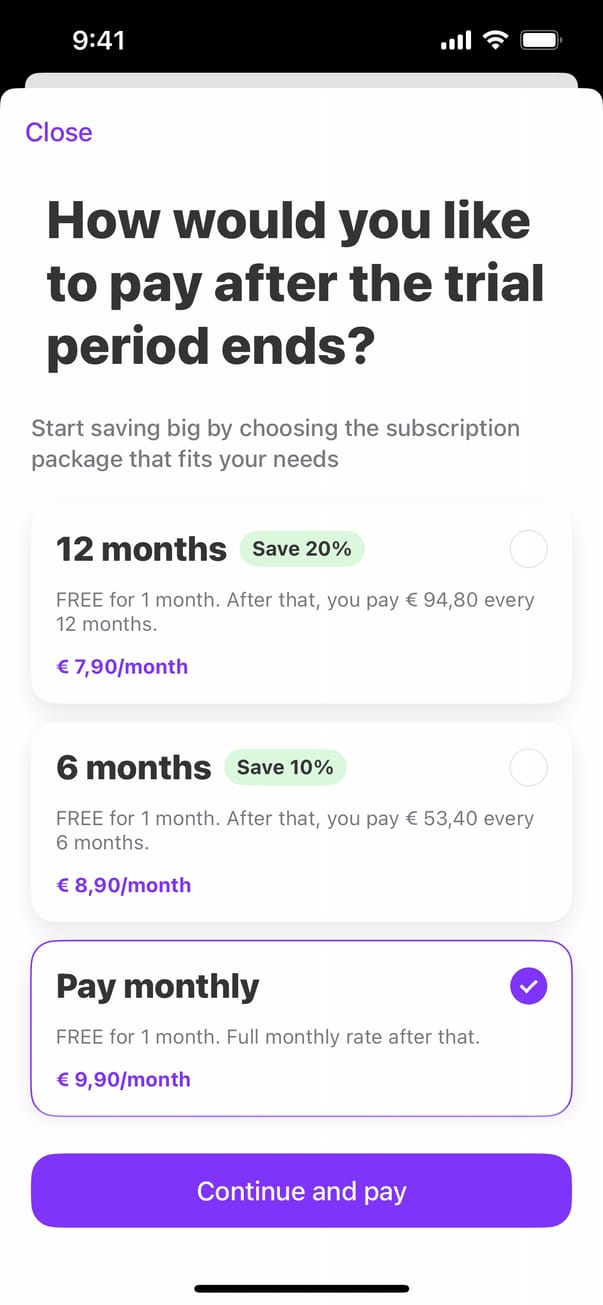Tap the Save 20% badge
Screen dimensions: 603x1305
tap(302, 549)
